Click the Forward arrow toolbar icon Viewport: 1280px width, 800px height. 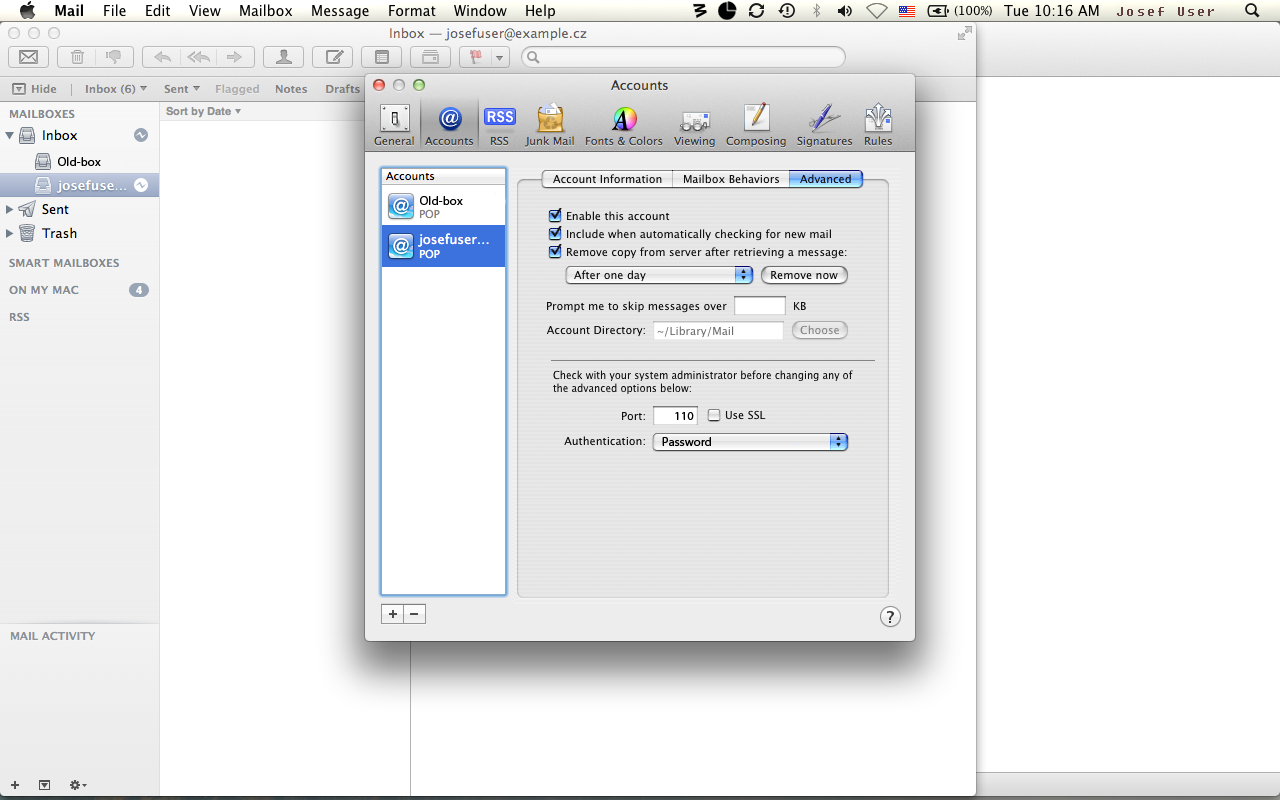234,57
